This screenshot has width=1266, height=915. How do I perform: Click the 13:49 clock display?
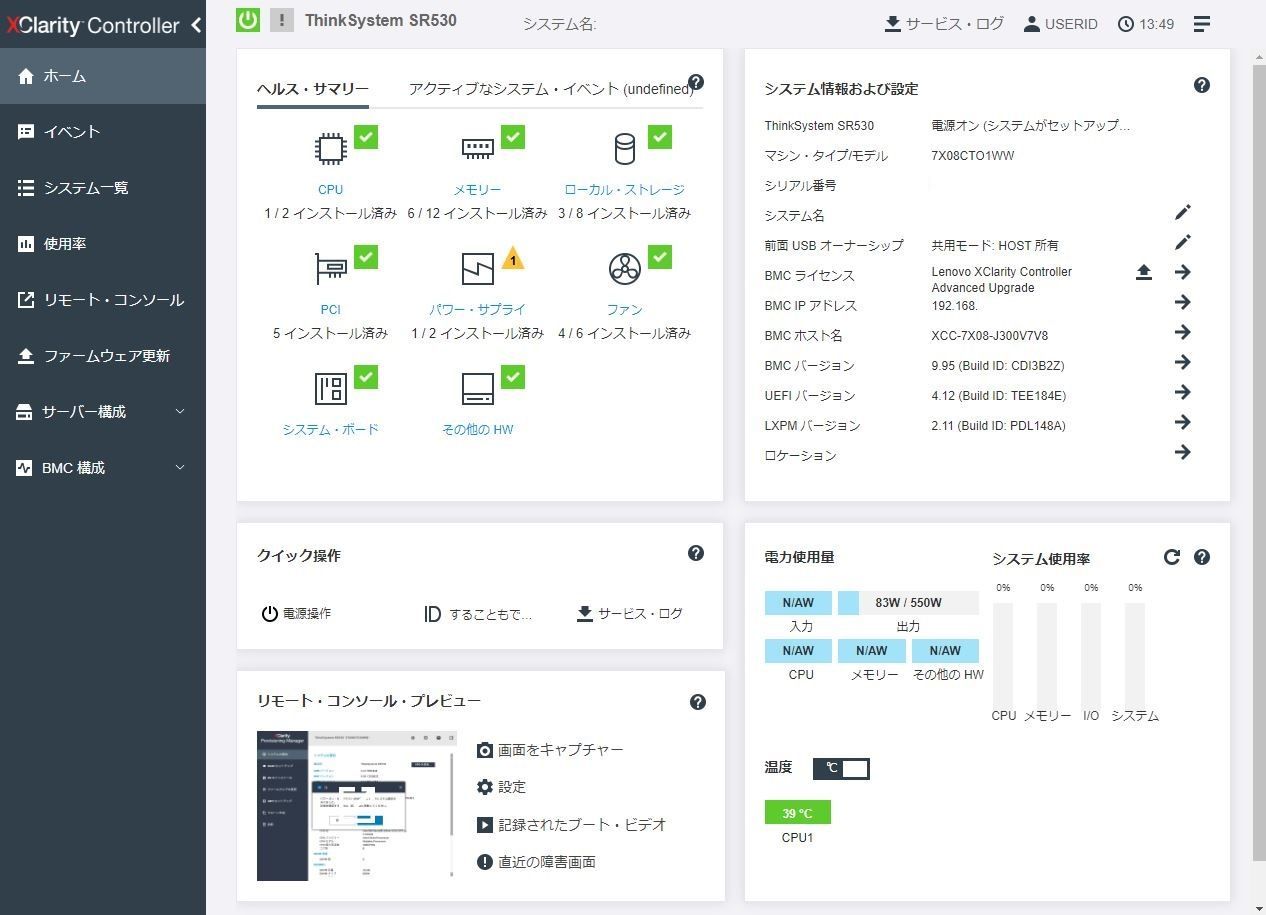click(x=1146, y=24)
